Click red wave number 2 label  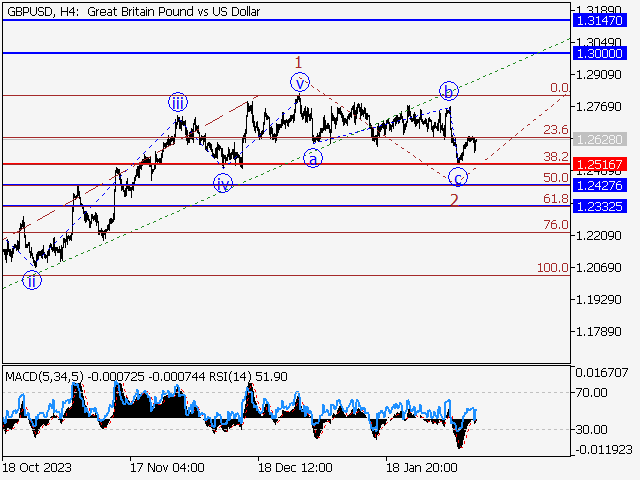[454, 200]
